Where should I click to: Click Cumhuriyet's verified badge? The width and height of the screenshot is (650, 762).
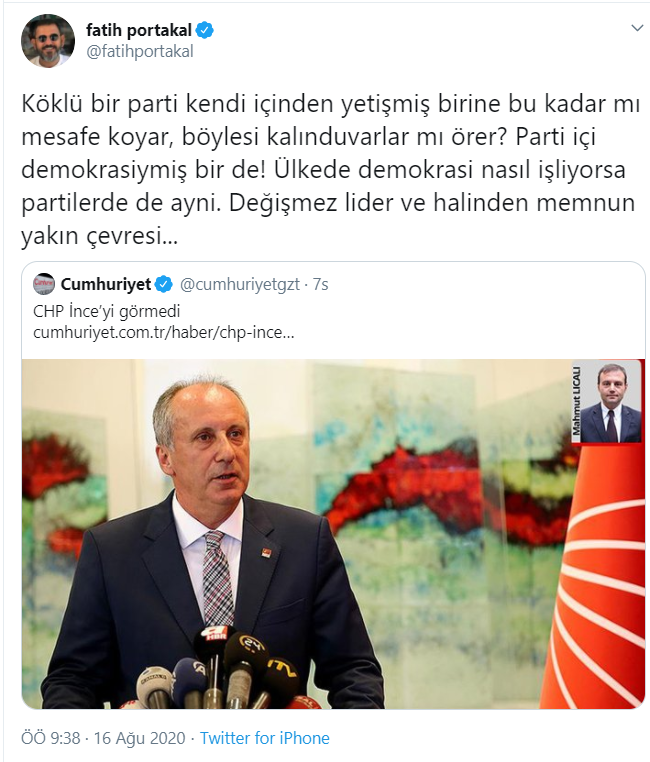[x=164, y=284]
